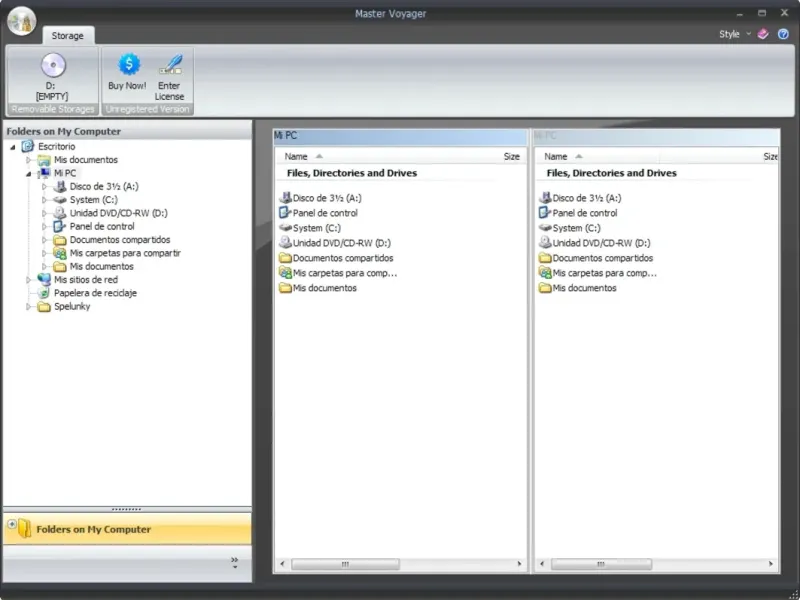Click Unidad DVD/CD-RW (D:) icon in tree
800x600 pixels.
click(x=60, y=213)
